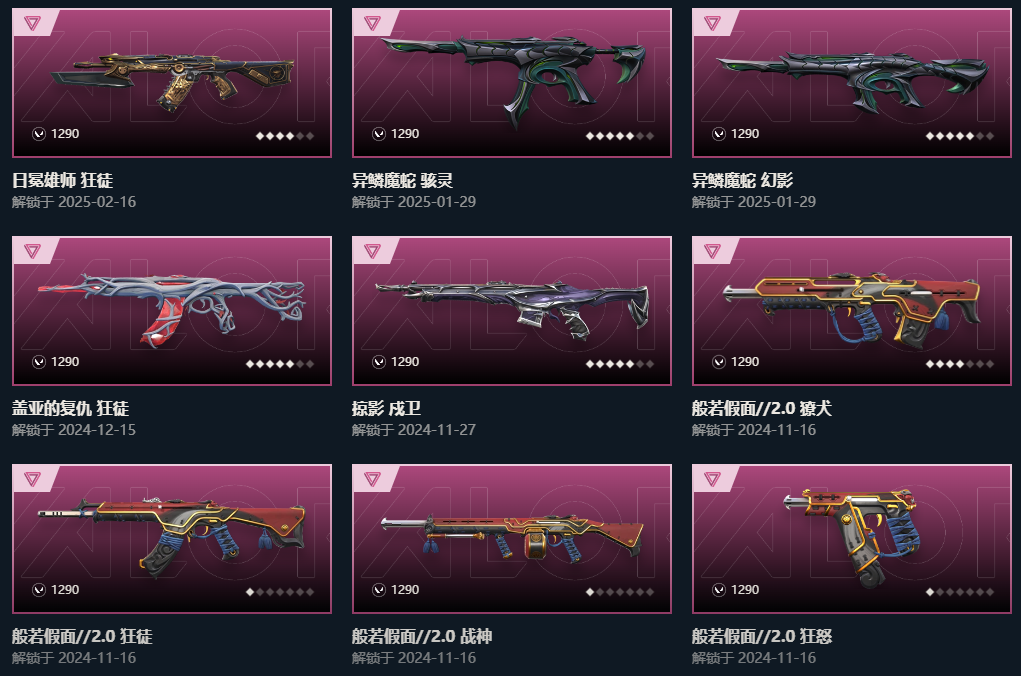
Task: Click level diamonds on 般若假面//2.0 狂徒 card
Action: point(280,592)
